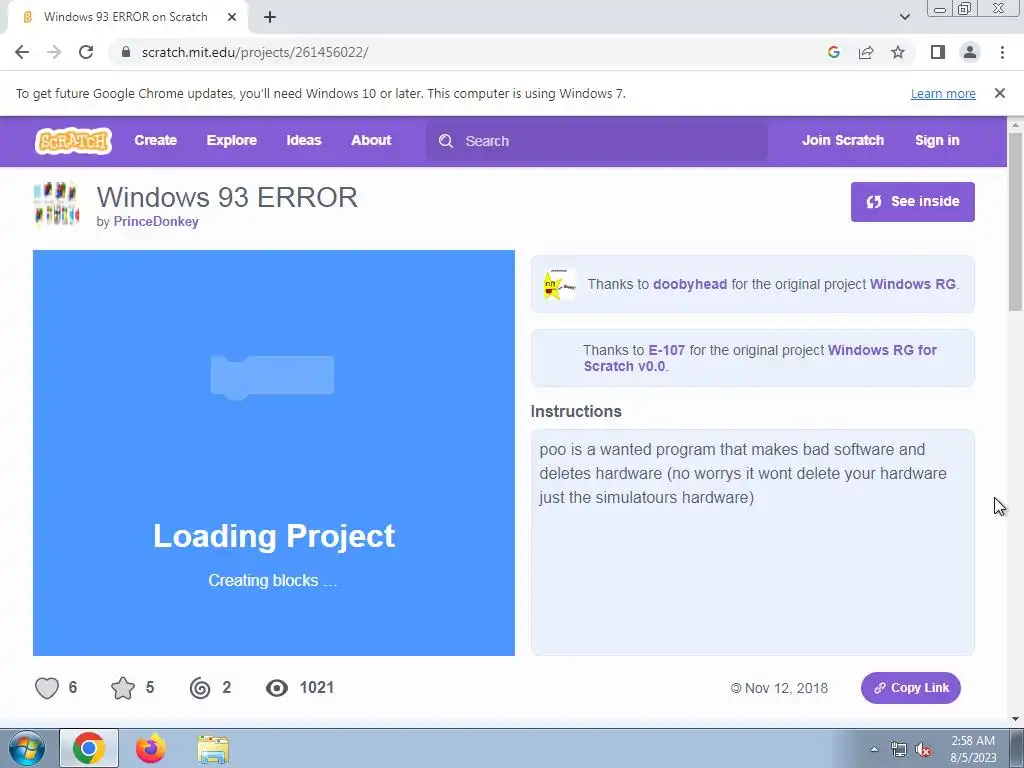Love this project heart icon
This screenshot has width=1024, height=768.
click(x=47, y=688)
